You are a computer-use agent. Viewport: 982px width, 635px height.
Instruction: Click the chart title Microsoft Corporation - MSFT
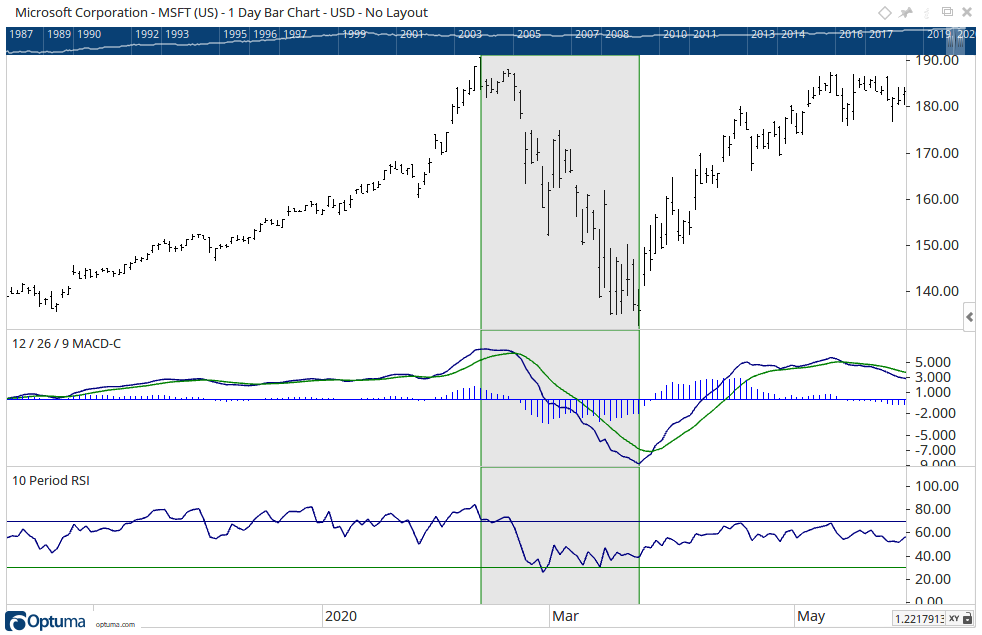point(221,13)
